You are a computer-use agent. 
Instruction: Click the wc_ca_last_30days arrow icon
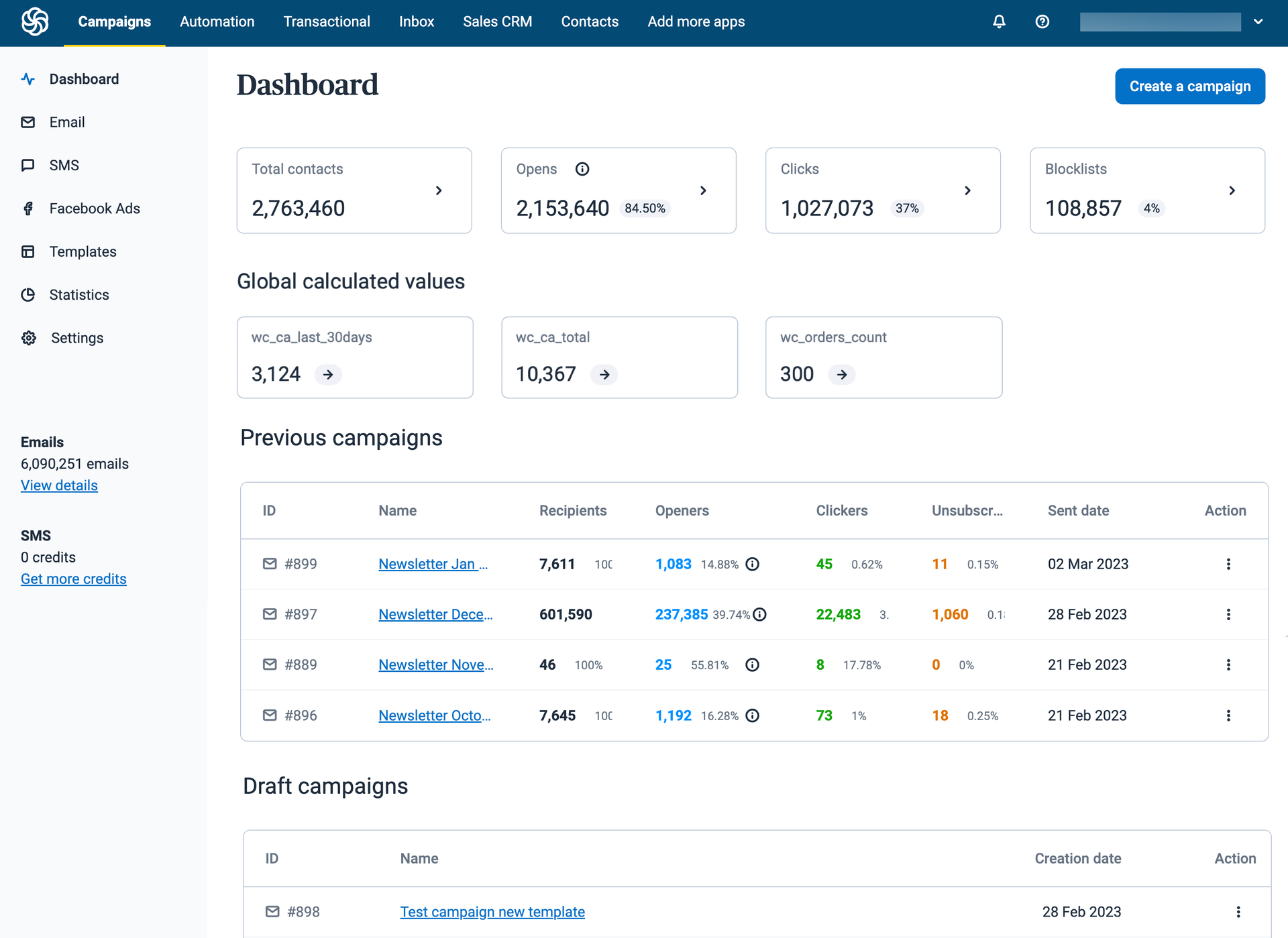328,374
